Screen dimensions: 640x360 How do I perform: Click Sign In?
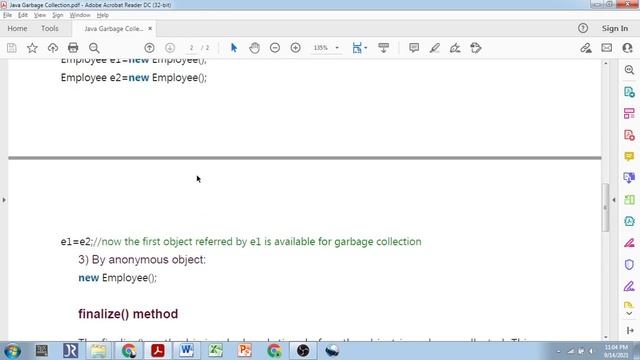coord(615,28)
